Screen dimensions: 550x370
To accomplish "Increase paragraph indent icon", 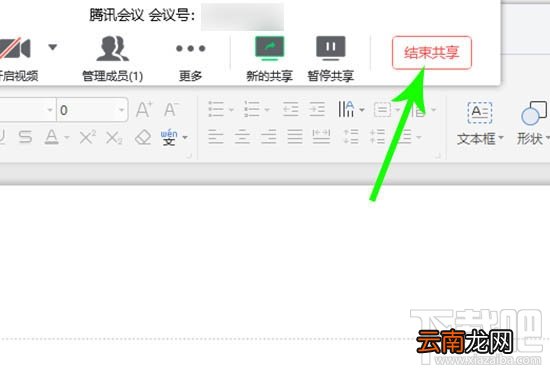I will 317,109.
